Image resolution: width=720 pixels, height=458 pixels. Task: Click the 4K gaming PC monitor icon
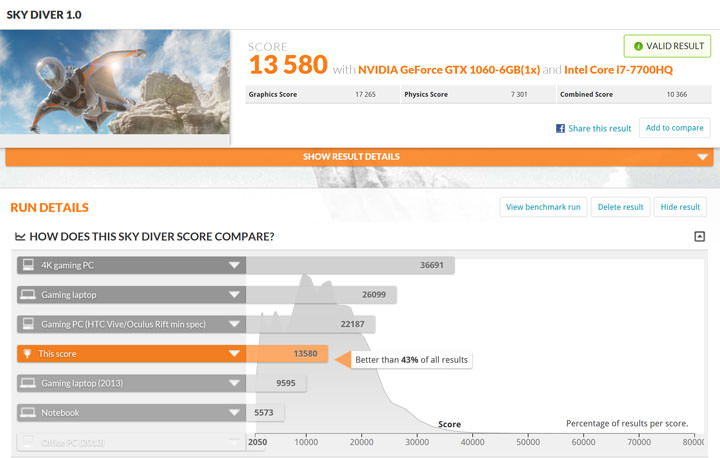[29, 266]
